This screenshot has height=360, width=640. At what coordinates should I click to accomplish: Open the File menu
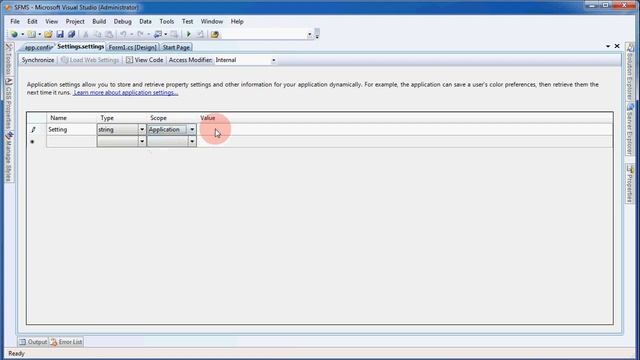[x=15, y=21]
